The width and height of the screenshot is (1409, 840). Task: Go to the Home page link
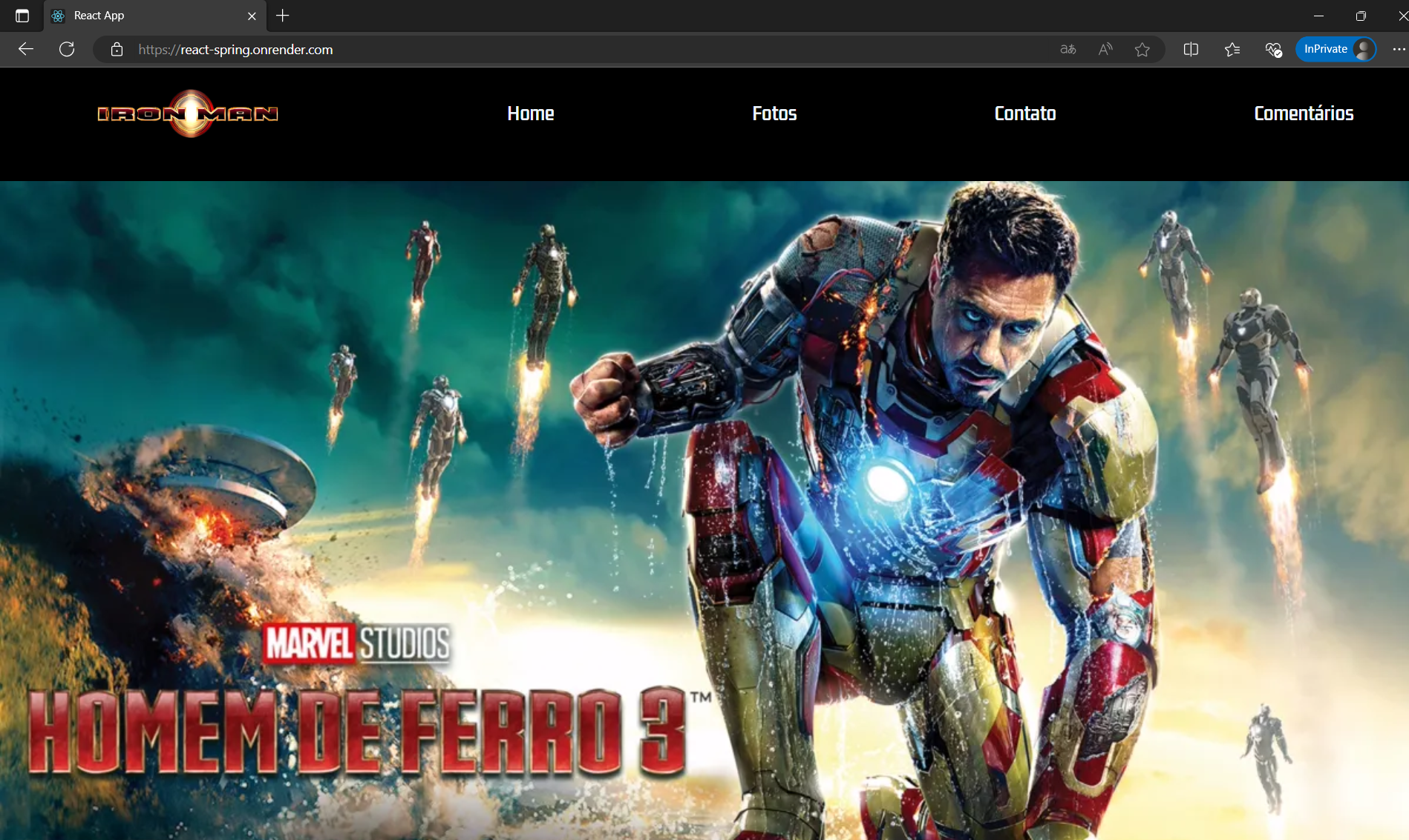(530, 114)
